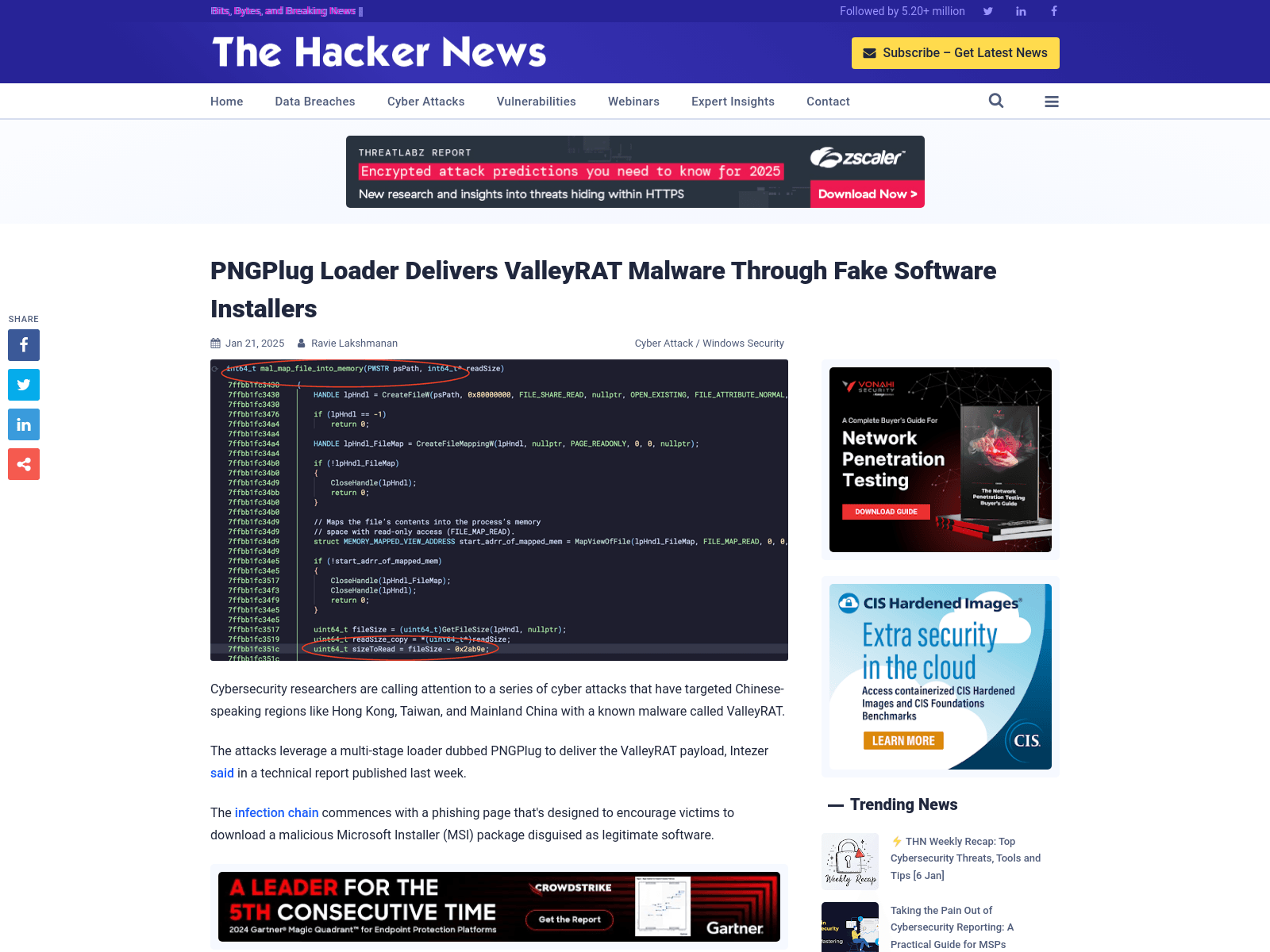Image resolution: width=1270 pixels, height=952 pixels.
Task: Click LEARN MORE on CIS Hardened Images ad
Action: click(903, 741)
